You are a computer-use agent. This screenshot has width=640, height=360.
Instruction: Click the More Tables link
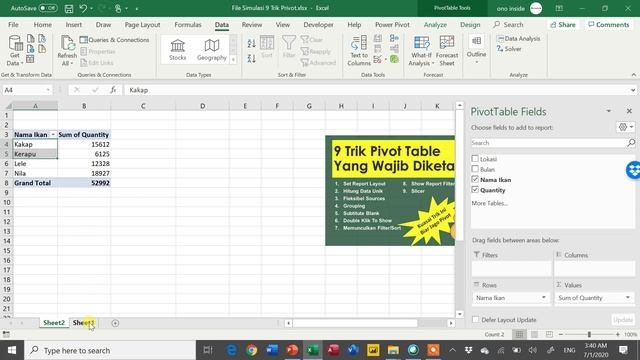490,203
